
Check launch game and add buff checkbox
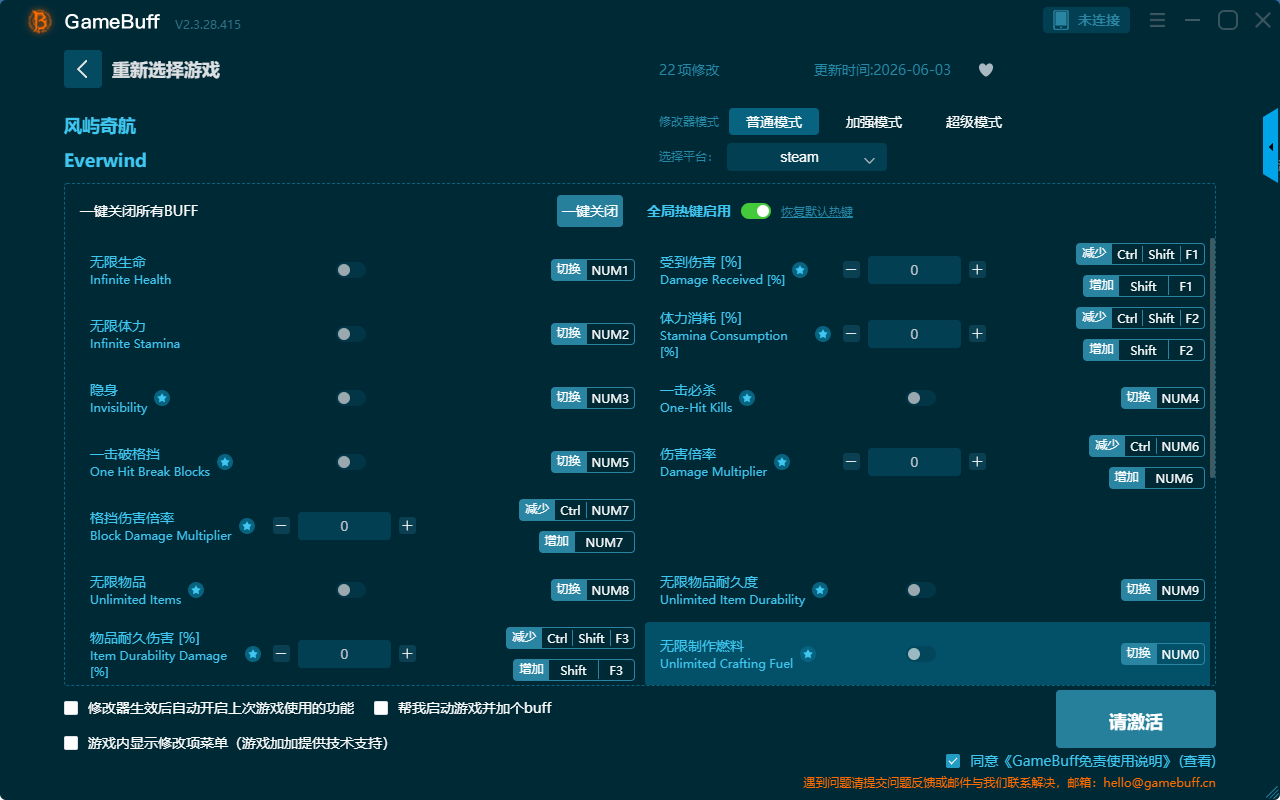tap(381, 708)
